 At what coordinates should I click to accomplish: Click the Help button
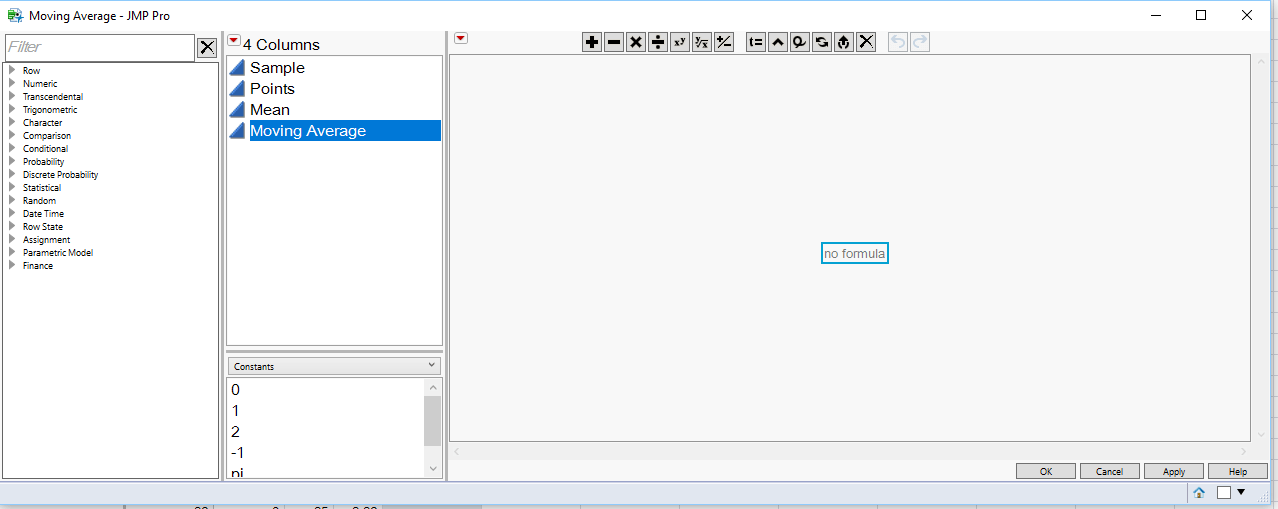[x=1238, y=471]
